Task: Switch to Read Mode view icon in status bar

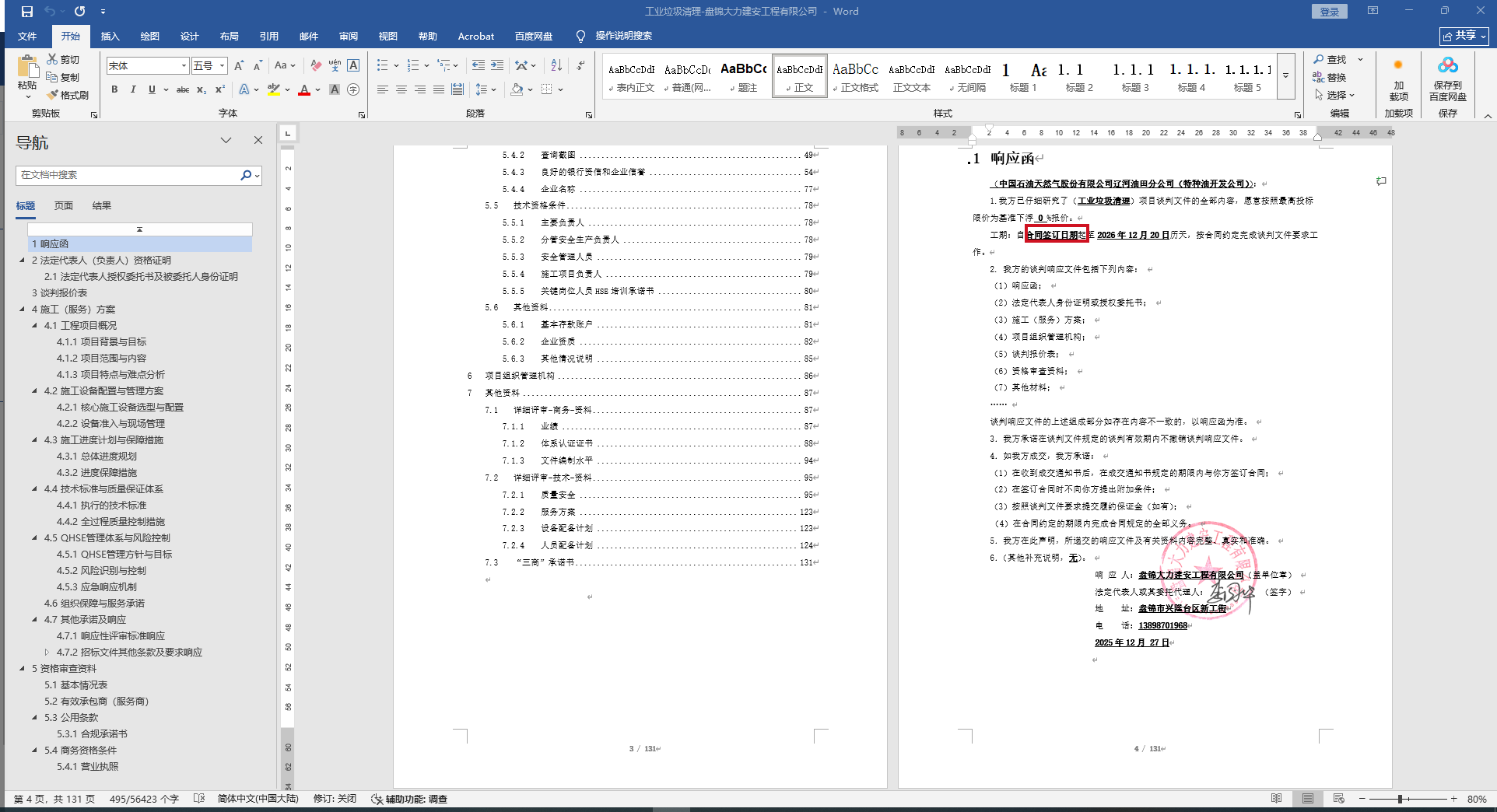Action: [1276, 799]
